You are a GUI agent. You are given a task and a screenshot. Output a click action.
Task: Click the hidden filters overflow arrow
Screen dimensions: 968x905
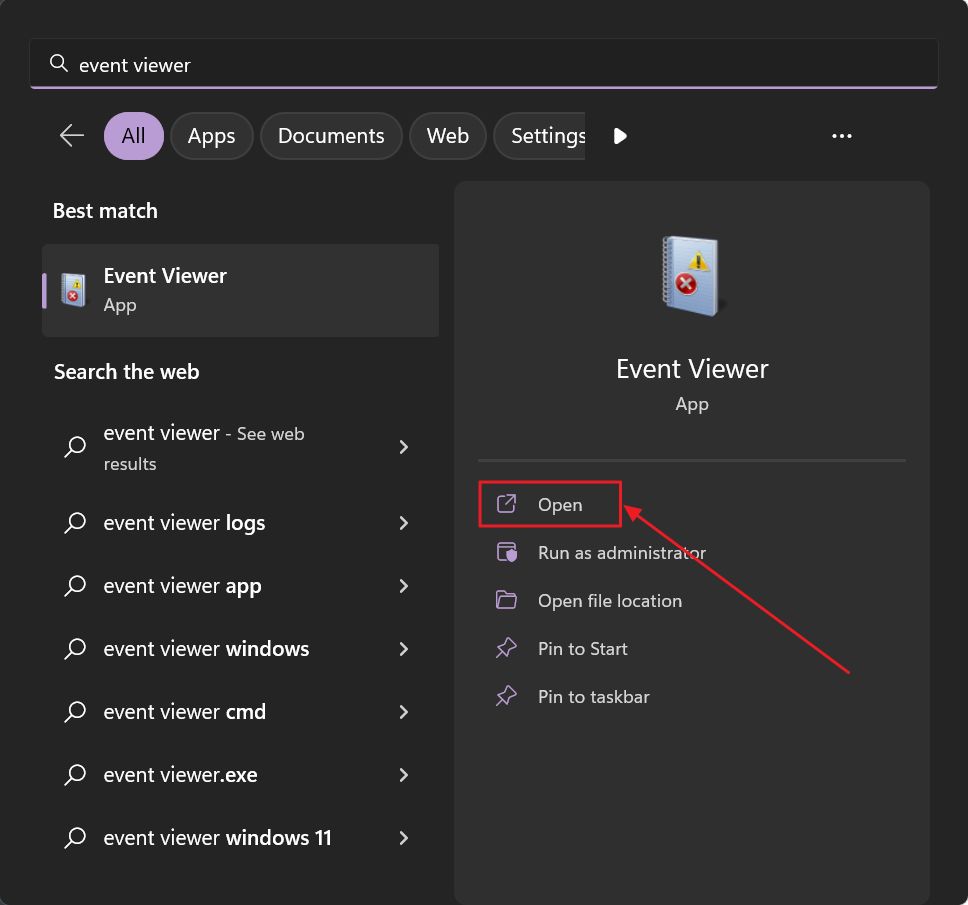[620, 135]
